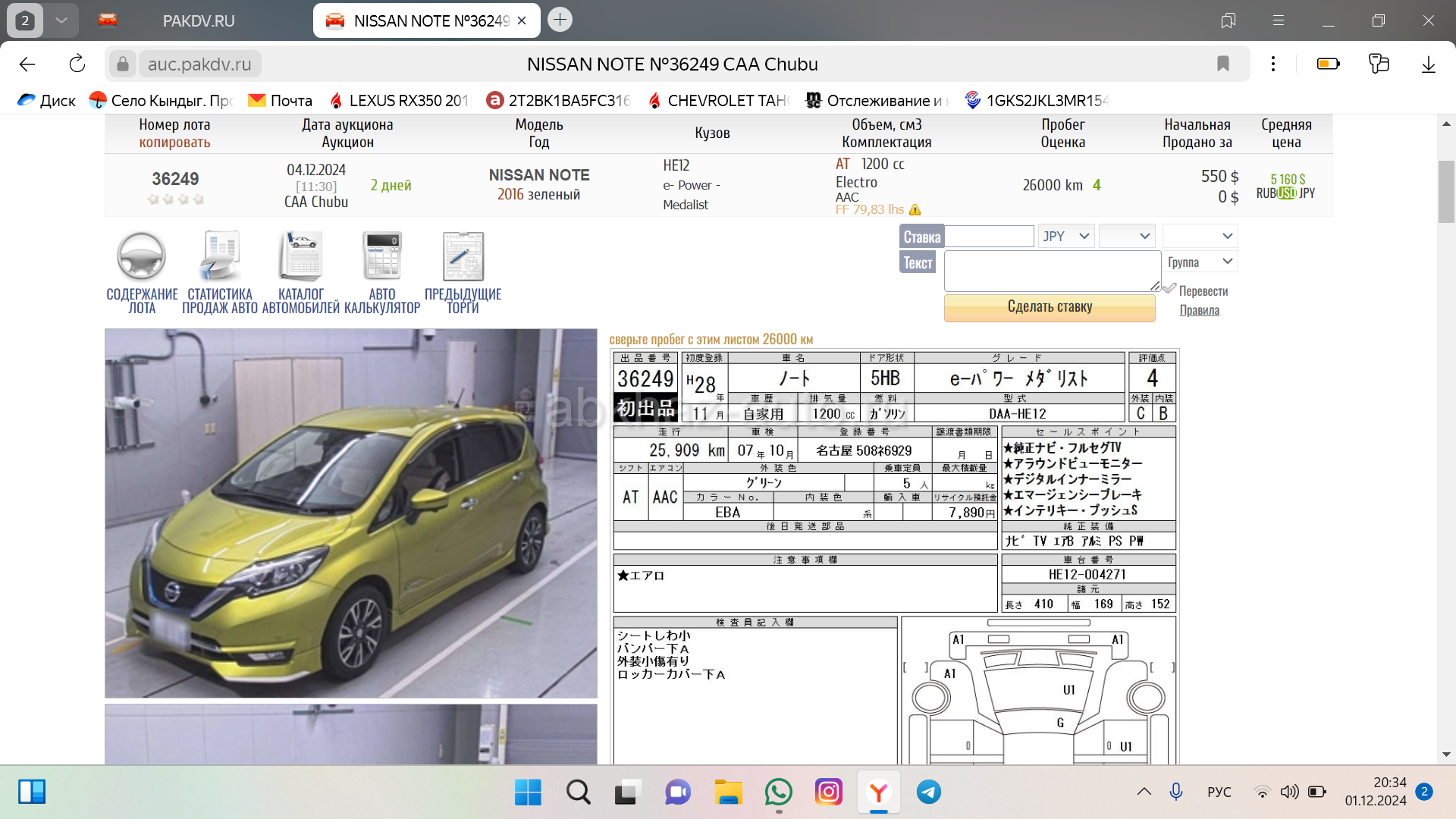The height and width of the screenshot is (819, 1456).
Task: Click the NISSAN NOTE model link
Action: pyautogui.click(x=539, y=175)
